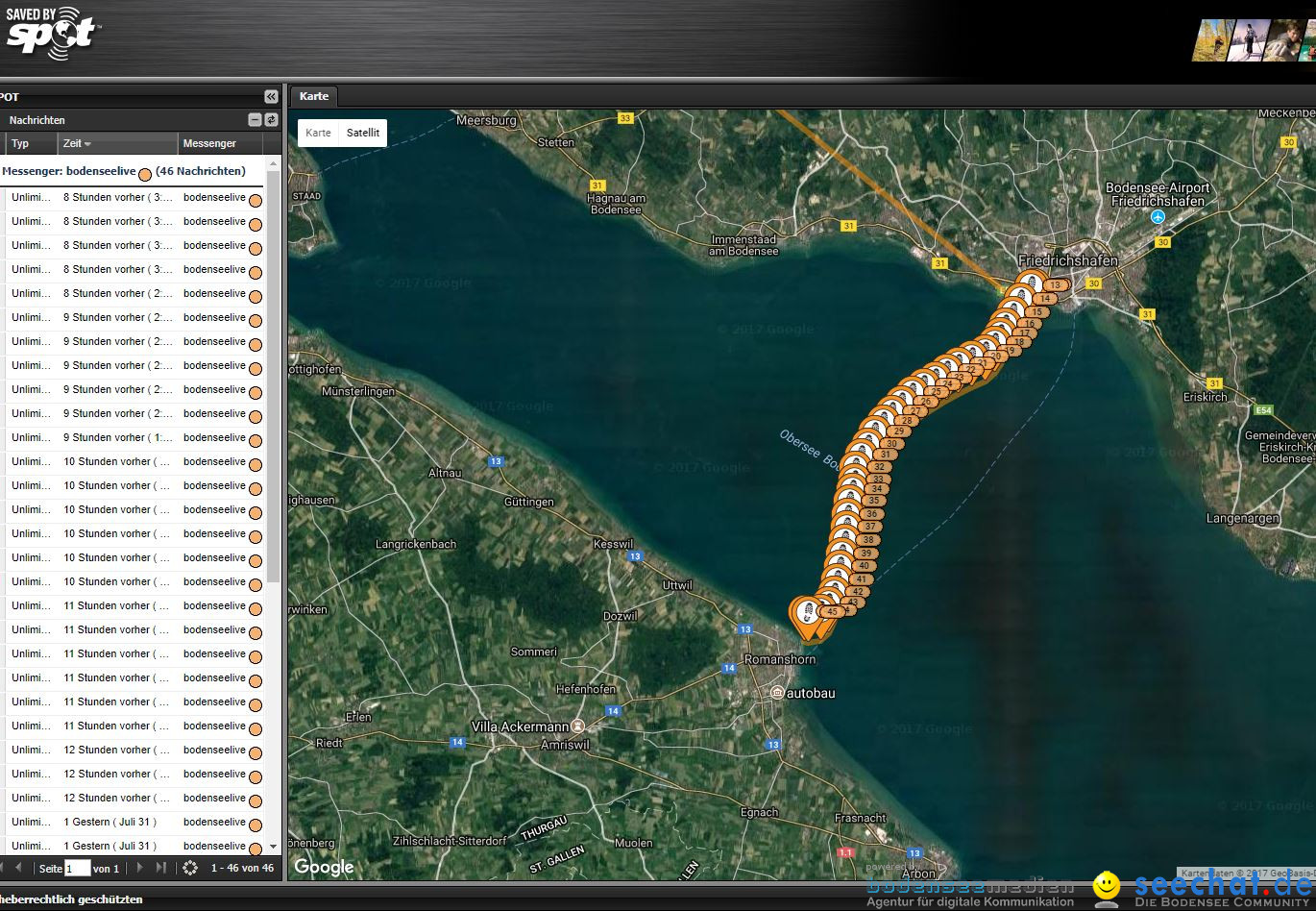Switch map view to Satellit
The height and width of the screenshot is (911, 1316).
coord(363,133)
